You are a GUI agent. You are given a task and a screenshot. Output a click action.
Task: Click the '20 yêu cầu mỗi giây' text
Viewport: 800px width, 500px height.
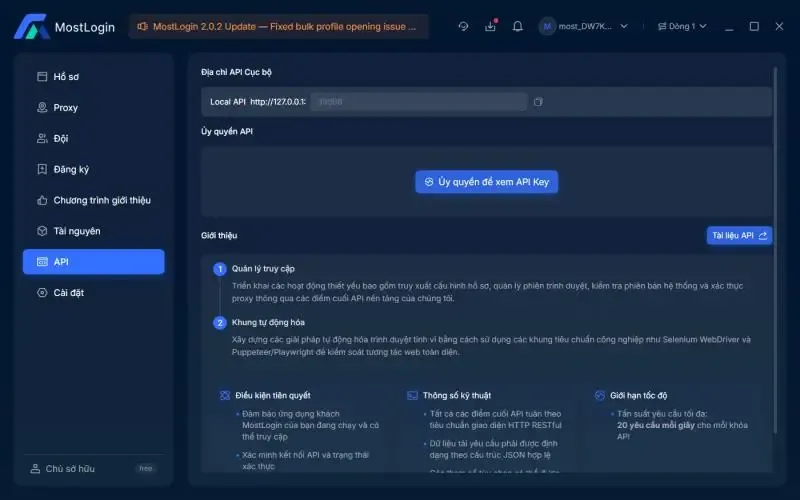tap(656, 425)
